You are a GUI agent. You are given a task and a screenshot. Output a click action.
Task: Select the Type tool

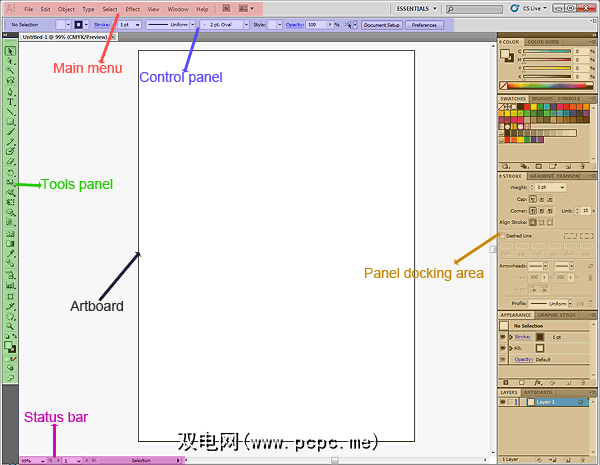10,102
